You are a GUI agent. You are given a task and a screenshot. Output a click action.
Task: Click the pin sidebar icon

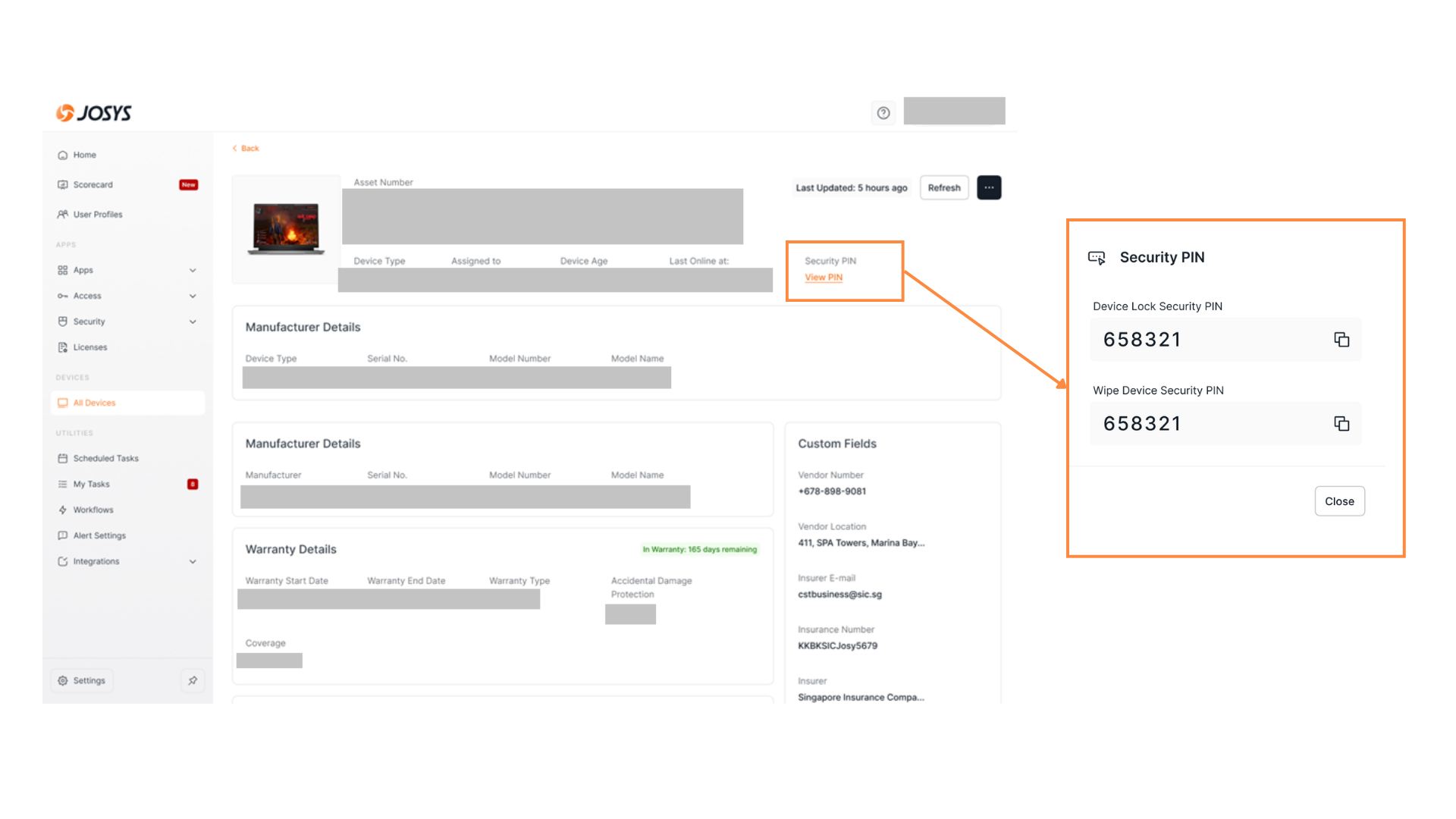coord(193,680)
